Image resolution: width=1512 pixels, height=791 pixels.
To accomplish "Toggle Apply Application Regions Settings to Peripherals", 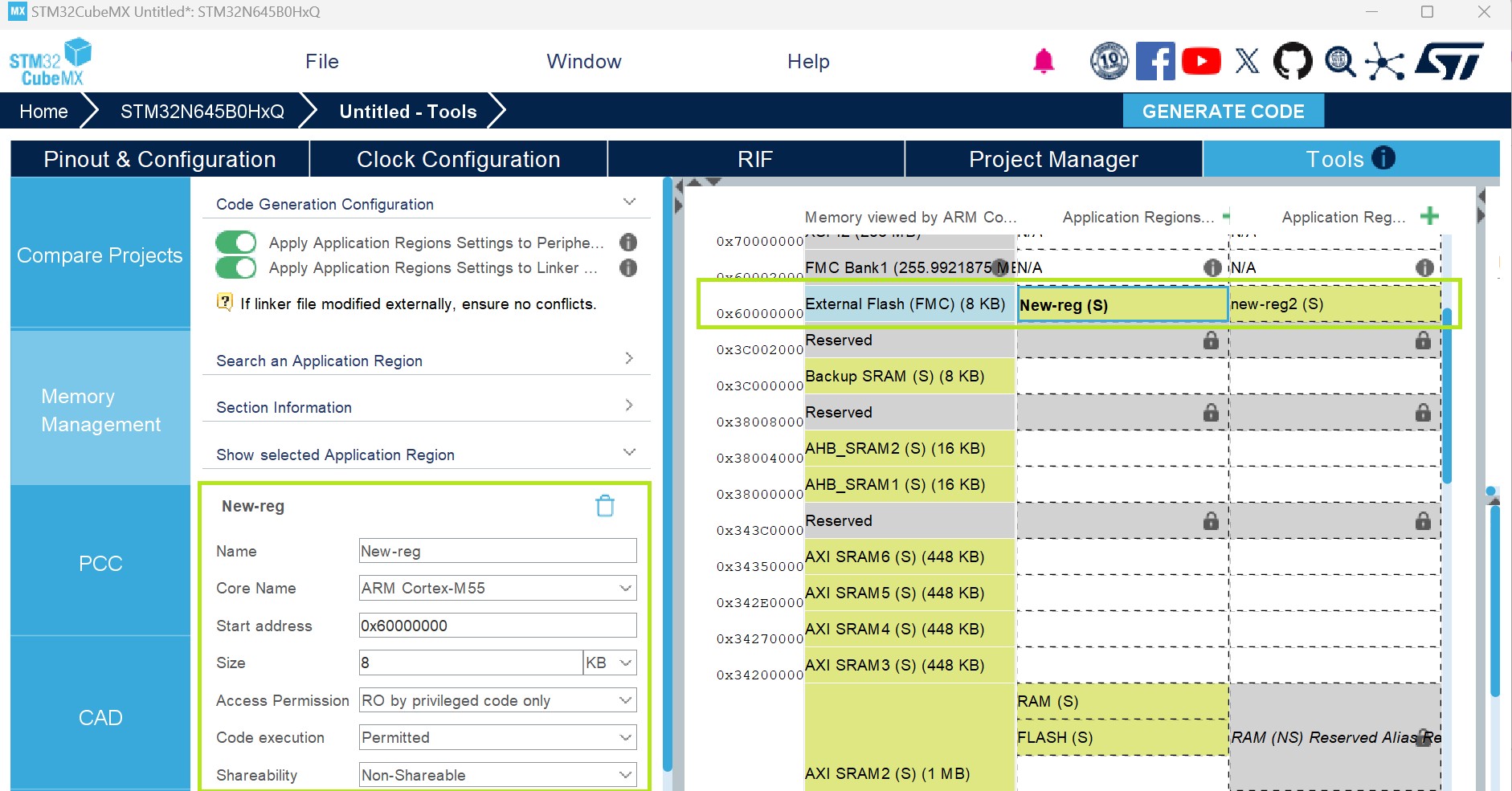I will click(x=236, y=243).
